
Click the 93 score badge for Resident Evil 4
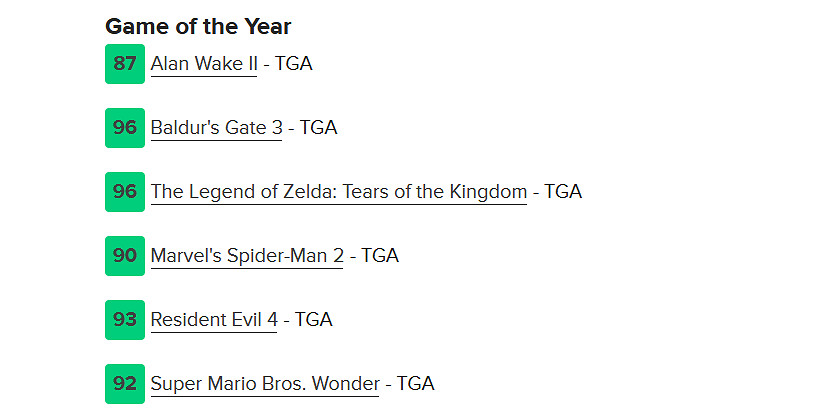pyautogui.click(x=125, y=320)
